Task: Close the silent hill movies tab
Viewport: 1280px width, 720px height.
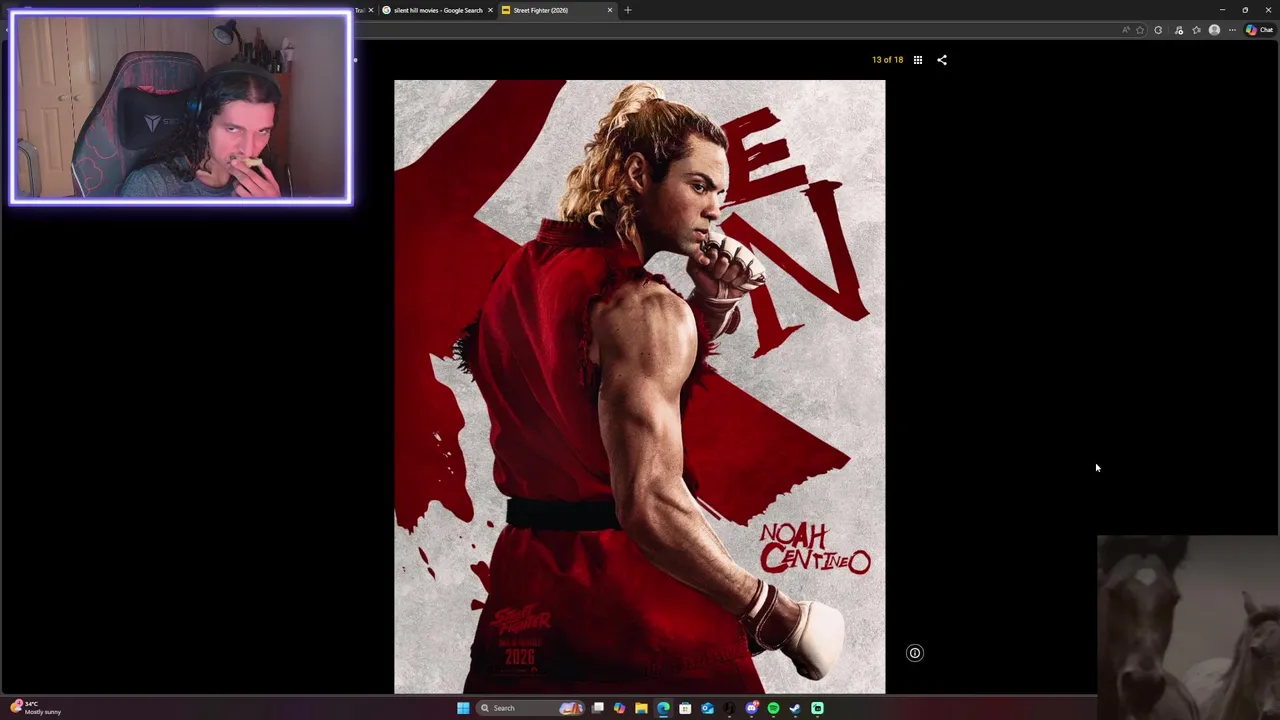Action: [490, 10]
